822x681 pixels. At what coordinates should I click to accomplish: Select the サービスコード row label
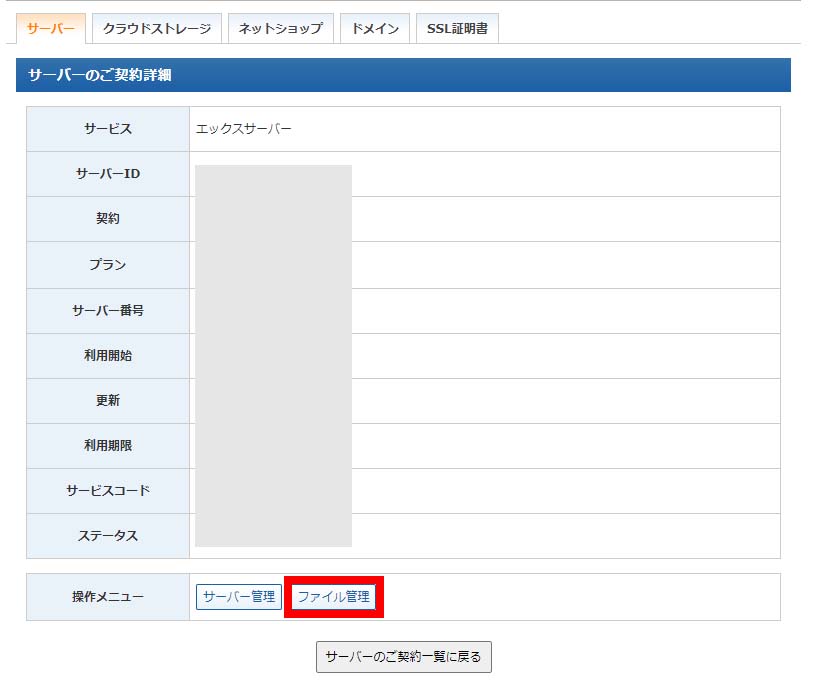tap(108, 491)
